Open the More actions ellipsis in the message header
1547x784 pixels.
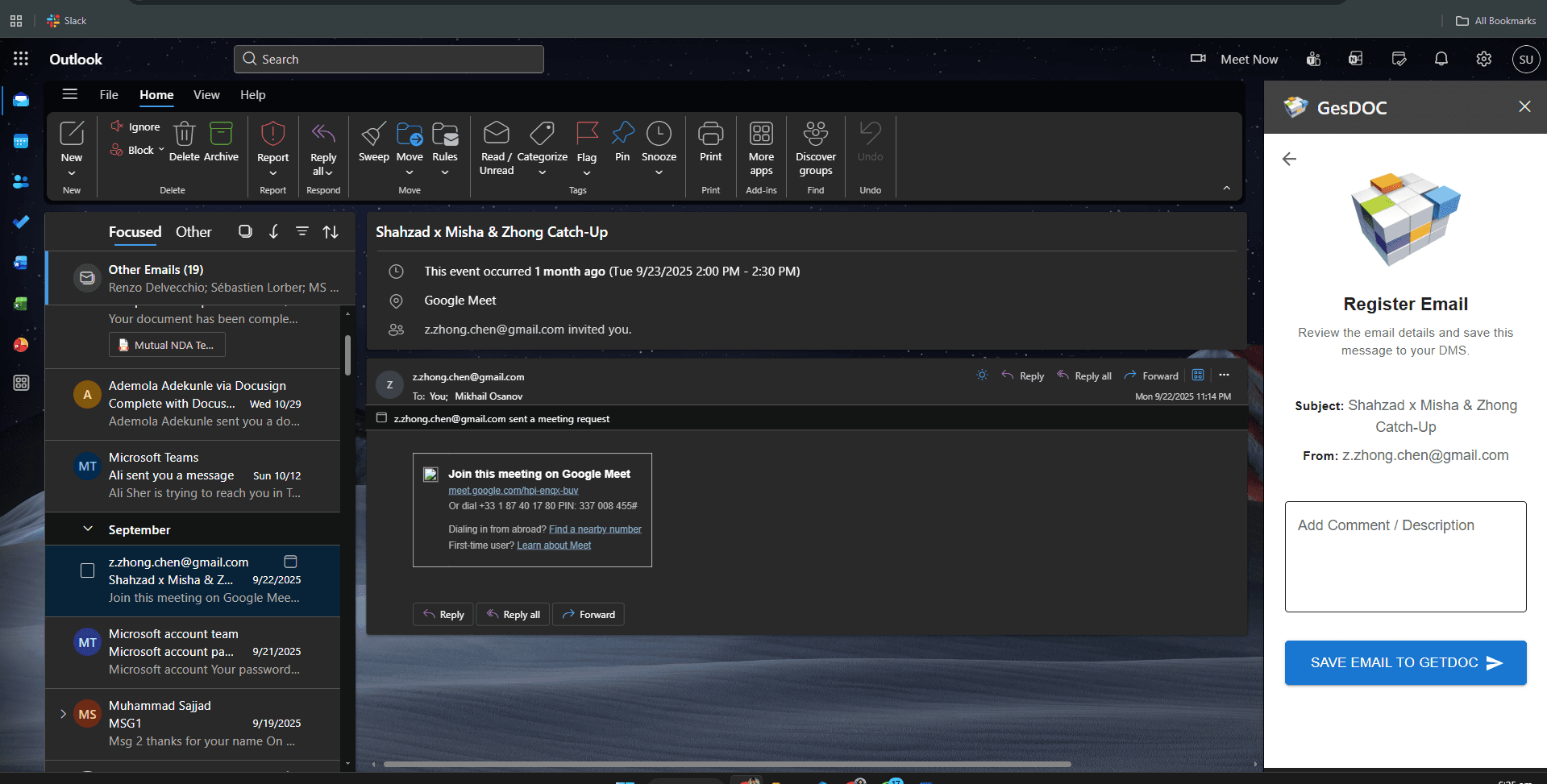pyautogui.click(x=1224, y=375)
